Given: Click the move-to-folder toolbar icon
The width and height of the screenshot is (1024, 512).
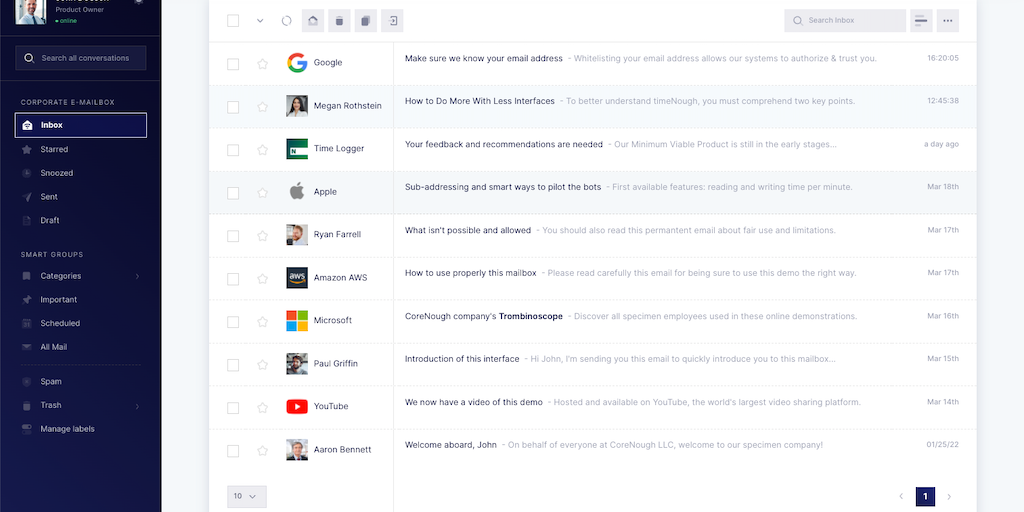Looking at the screenshot, I should click(x=392, y=21).
